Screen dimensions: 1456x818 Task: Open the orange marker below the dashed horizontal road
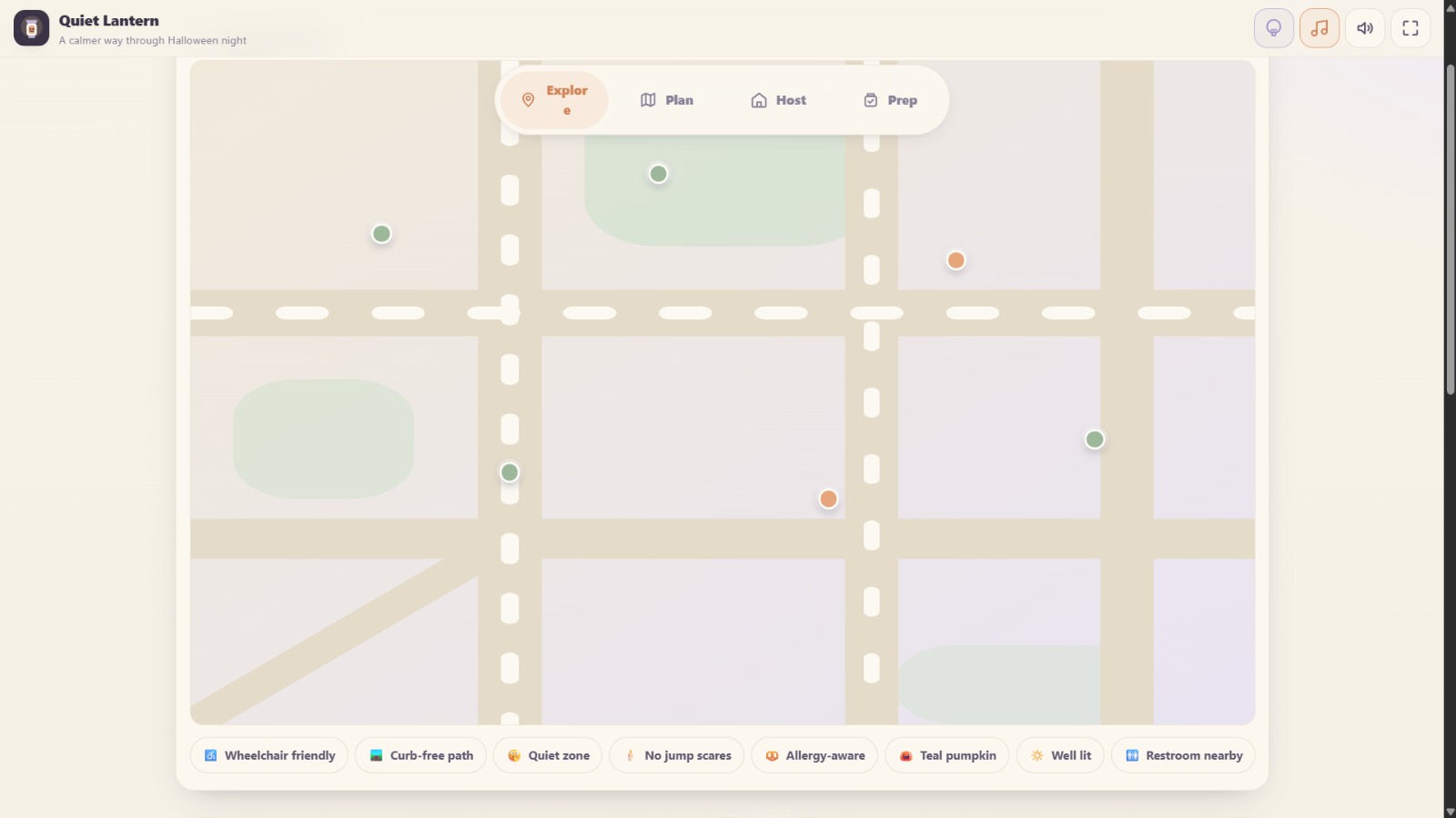tap(828, 499)
